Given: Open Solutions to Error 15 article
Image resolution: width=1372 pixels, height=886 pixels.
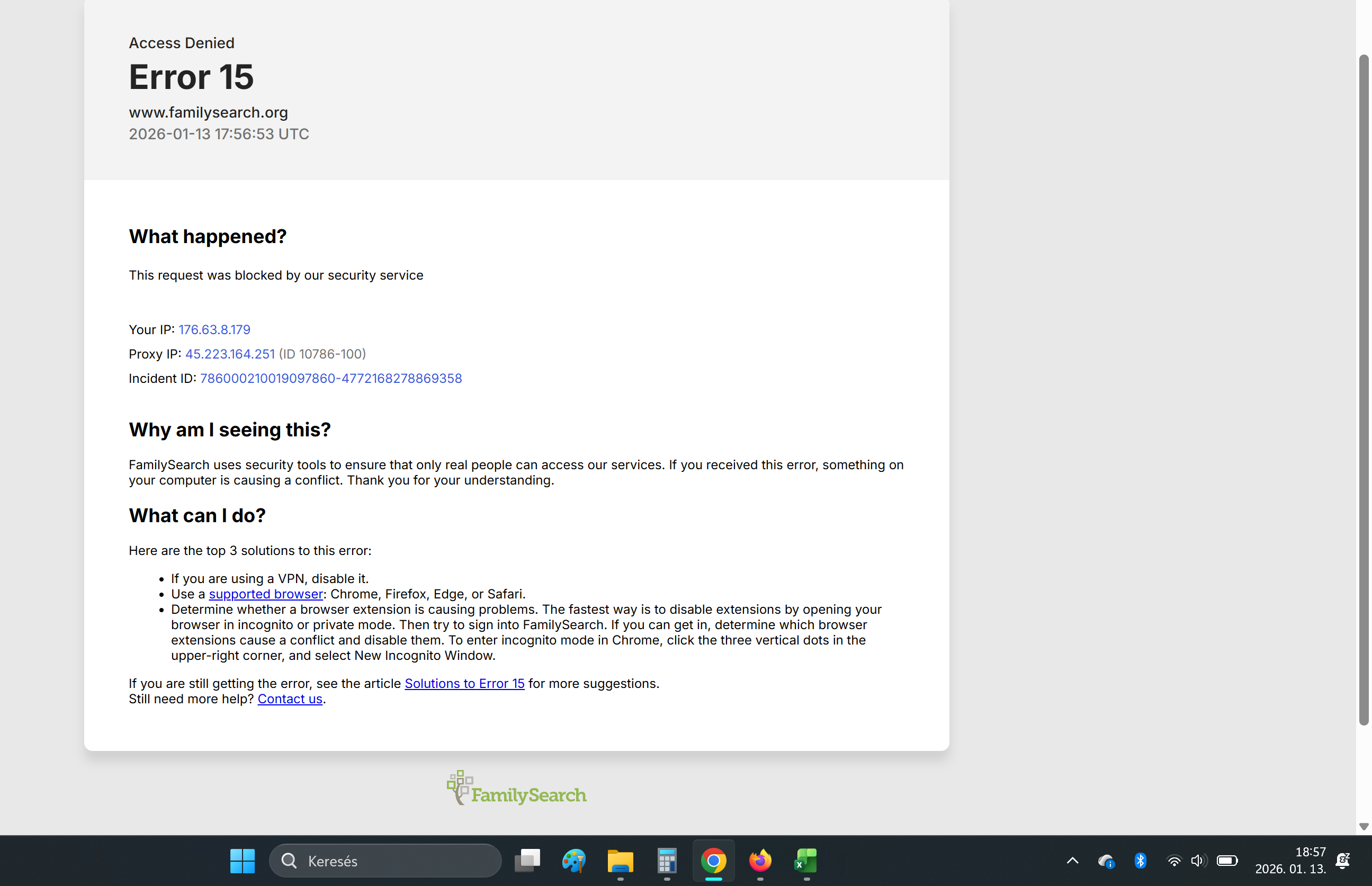Looking at the screenshot, I should tap(464, 684).
